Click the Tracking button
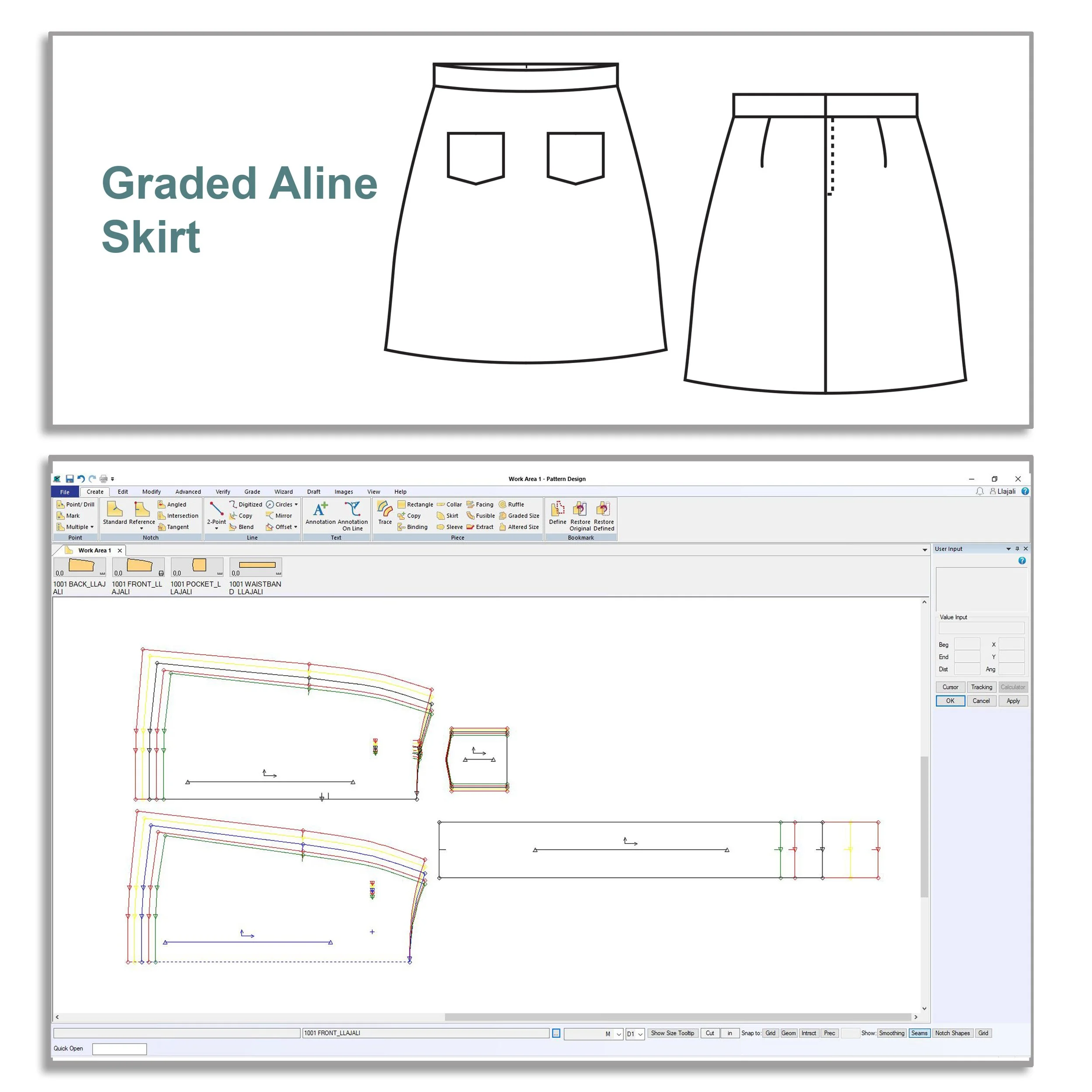This screenshot has width=1092, height=1092. (981, 687)
